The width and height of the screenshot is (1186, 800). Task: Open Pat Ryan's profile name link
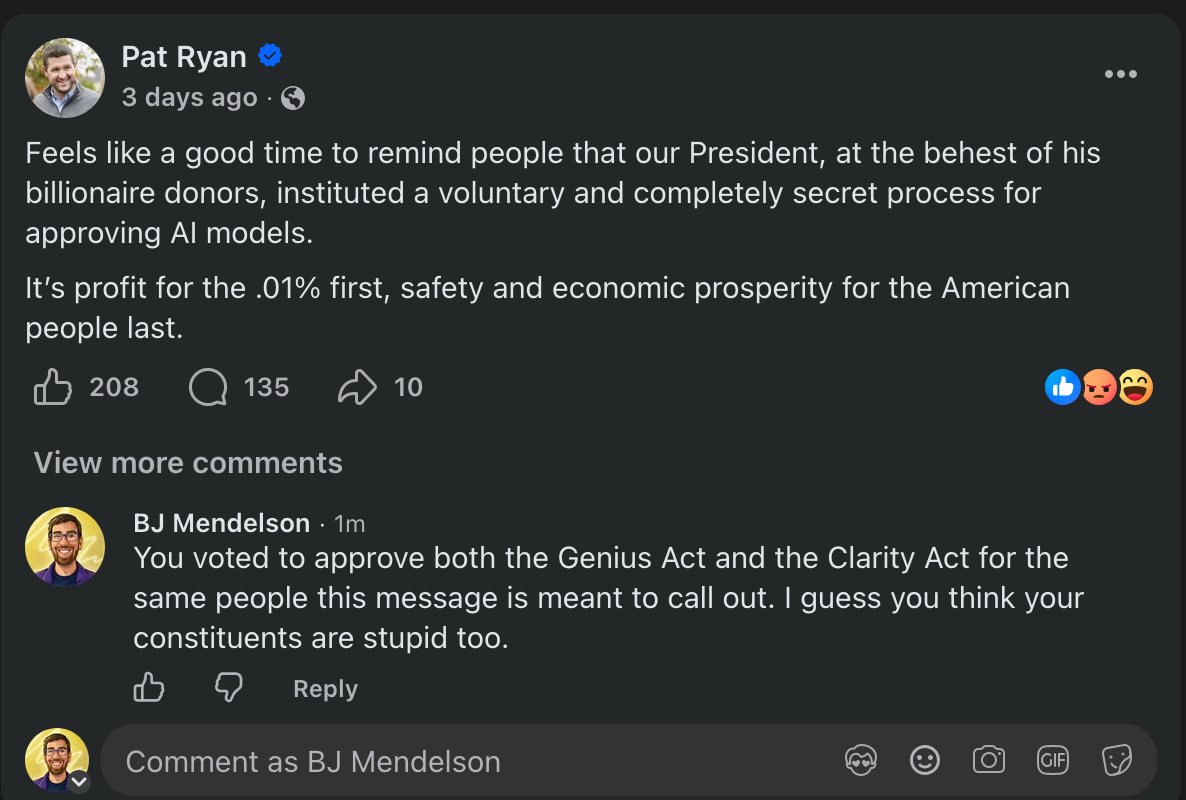pyautogui.click(x=184, y=57)
